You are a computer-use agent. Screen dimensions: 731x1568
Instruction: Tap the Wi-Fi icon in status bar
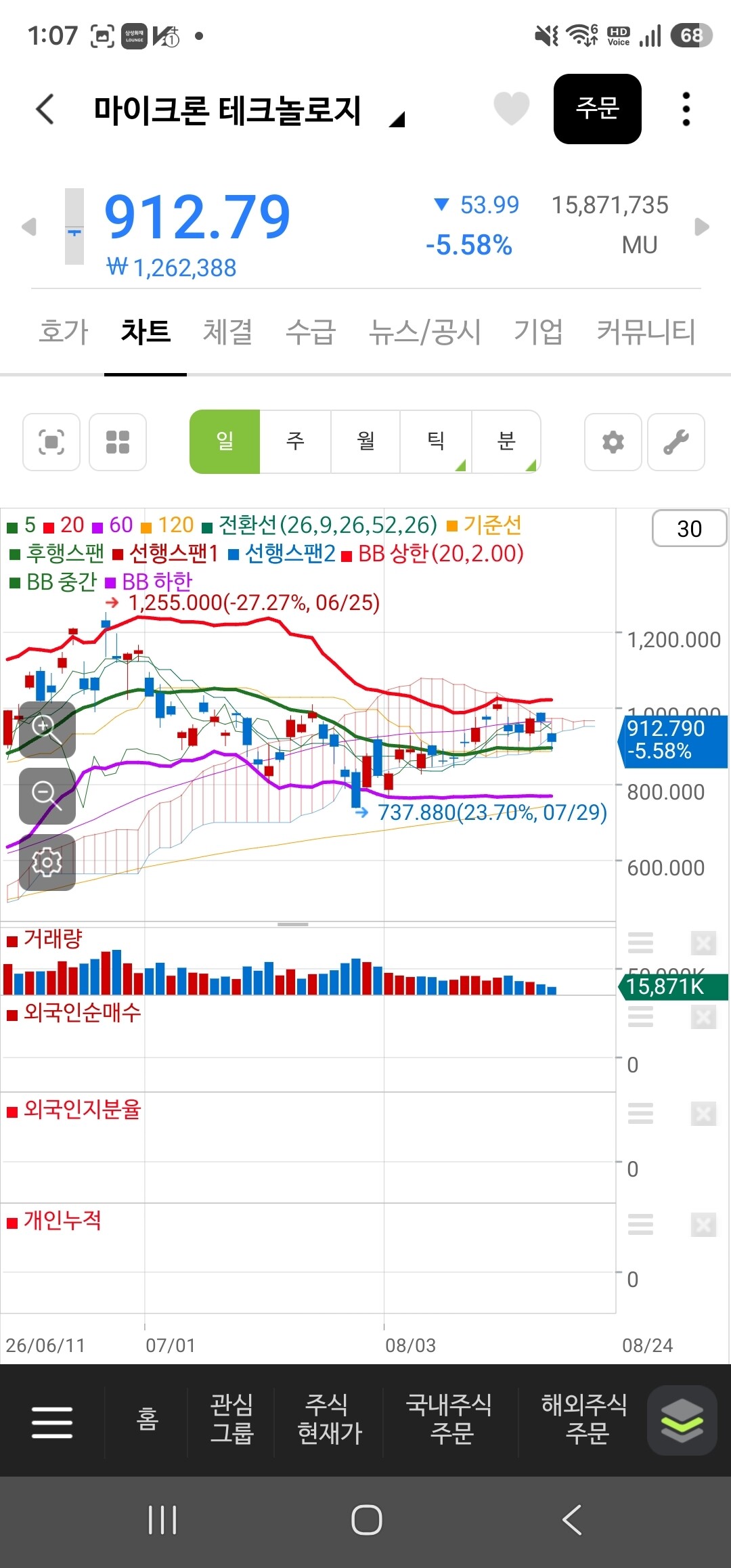tap(582, 35)
